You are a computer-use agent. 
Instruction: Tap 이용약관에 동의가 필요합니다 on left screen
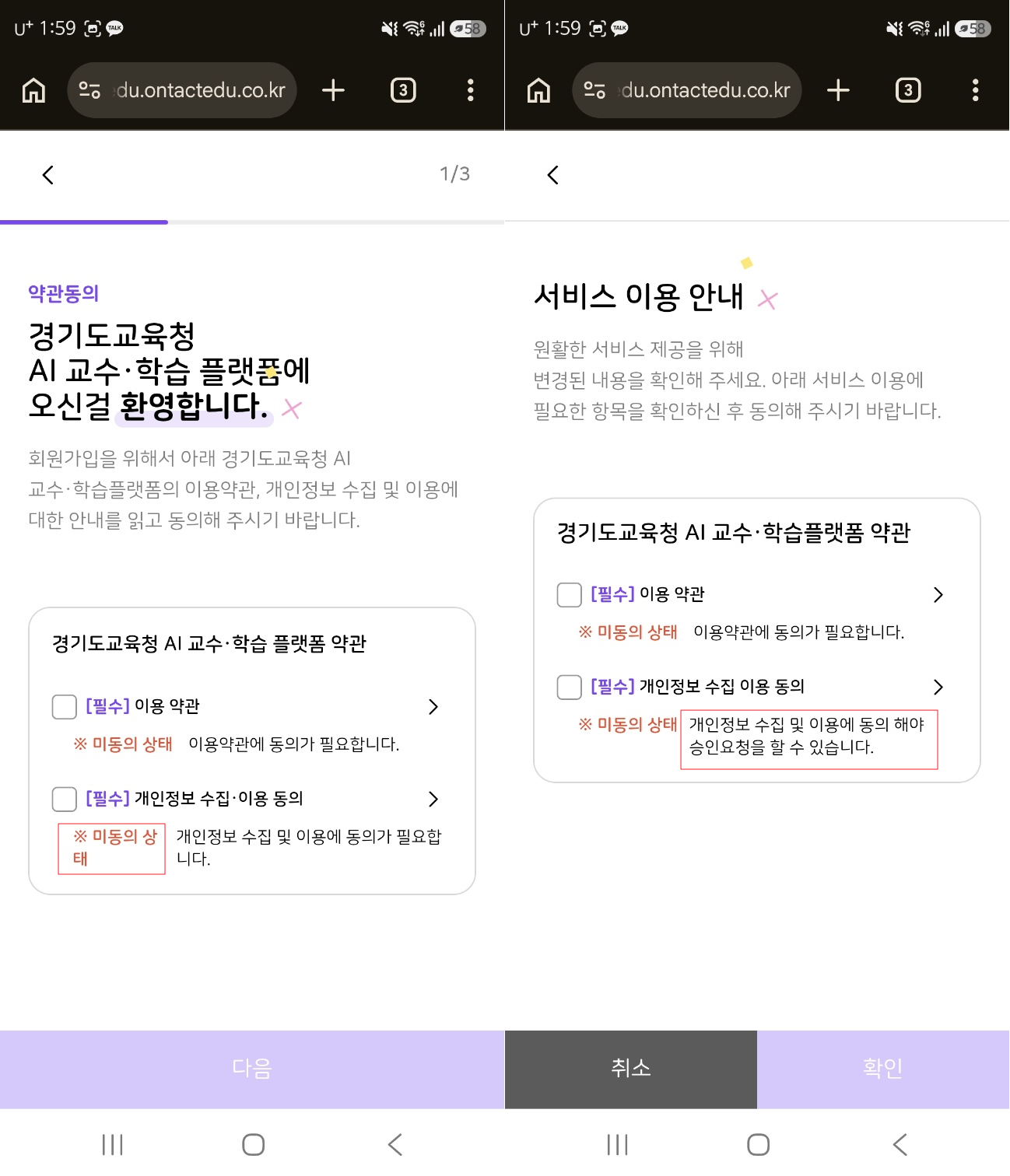[294, 744]
